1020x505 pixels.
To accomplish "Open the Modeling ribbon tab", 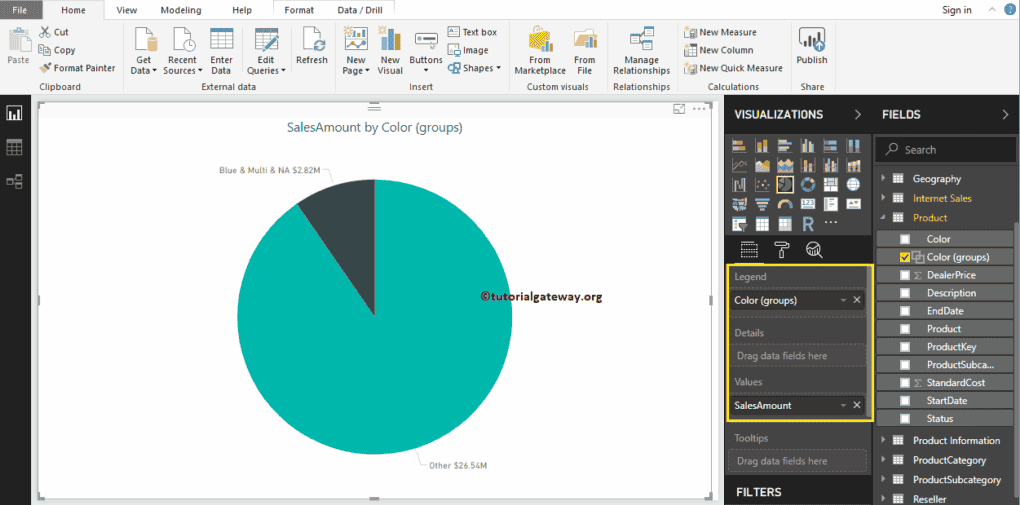I will coord(180,10).
